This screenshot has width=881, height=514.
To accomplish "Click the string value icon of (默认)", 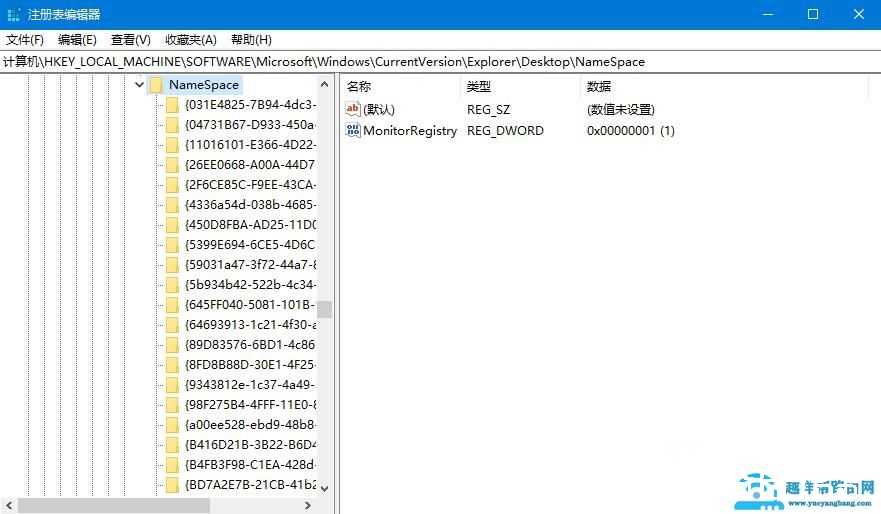I will tap(353, 109).
